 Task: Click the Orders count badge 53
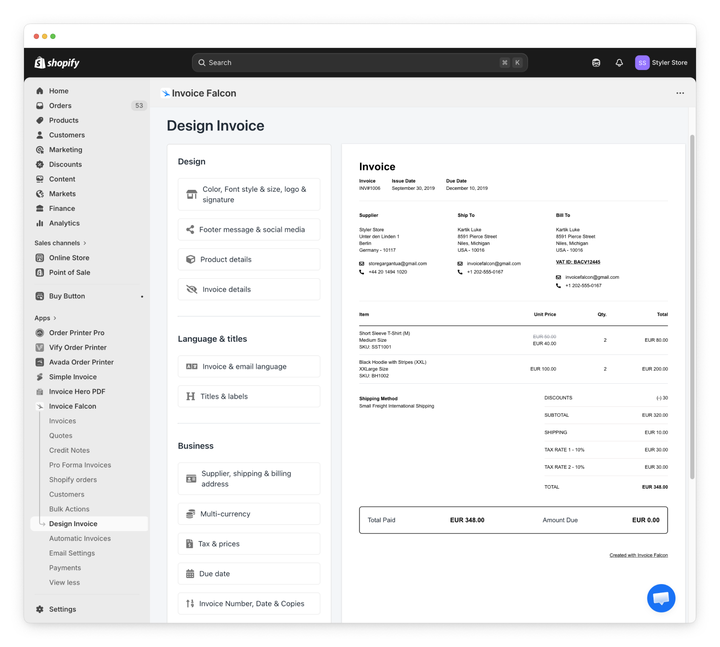pyautogui.click(x=139, y=106)
